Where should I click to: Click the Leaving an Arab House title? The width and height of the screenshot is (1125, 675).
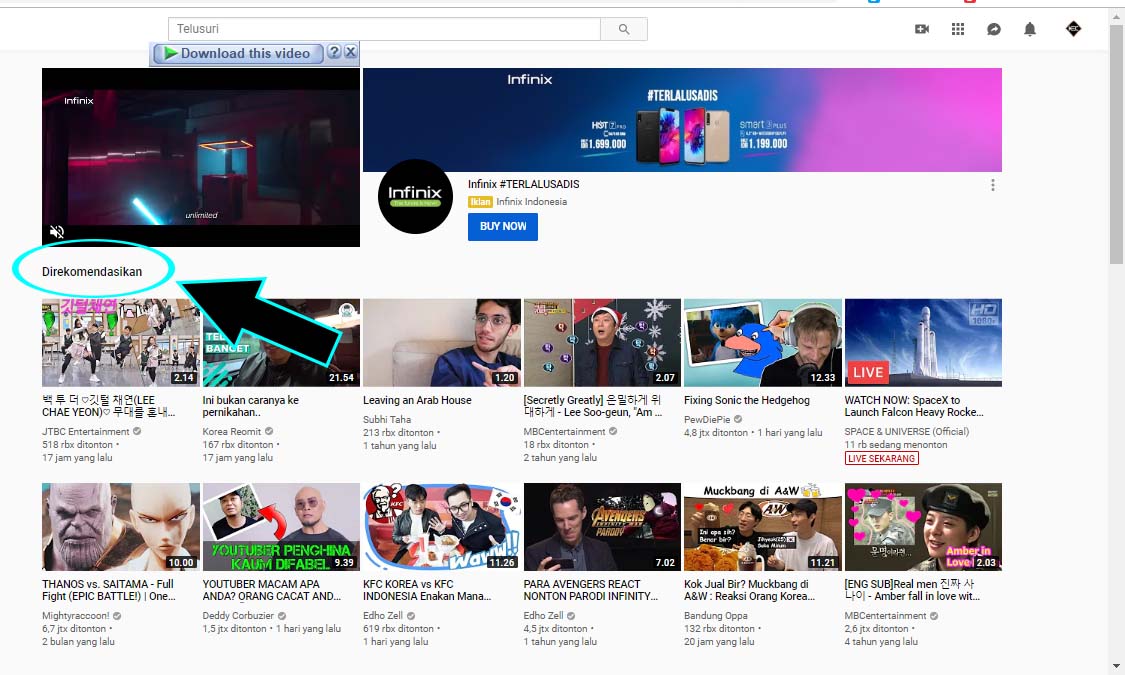tap(418, 400)
